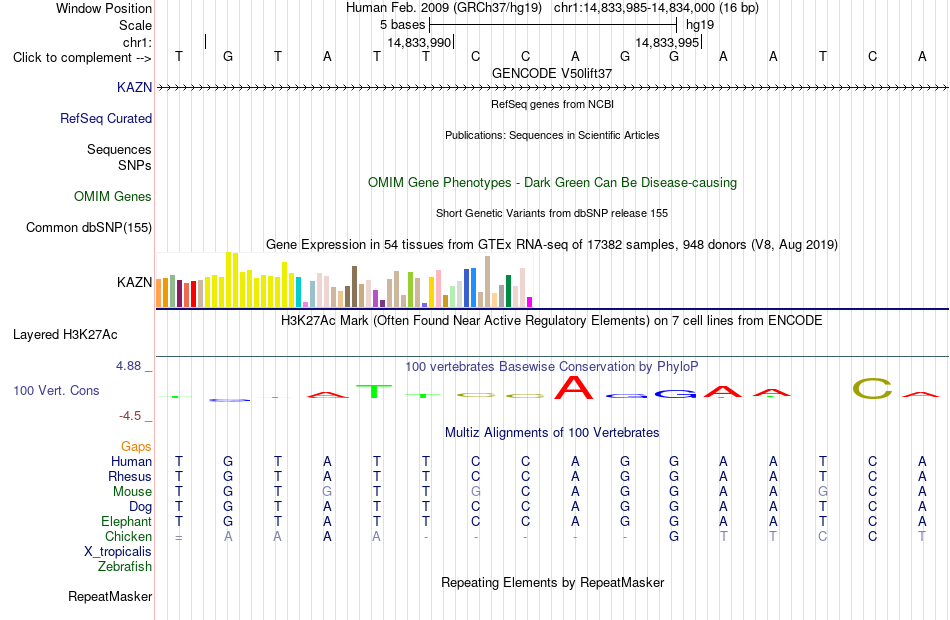
Task: Select the Rhesus alignment row label
Action: 130,477
